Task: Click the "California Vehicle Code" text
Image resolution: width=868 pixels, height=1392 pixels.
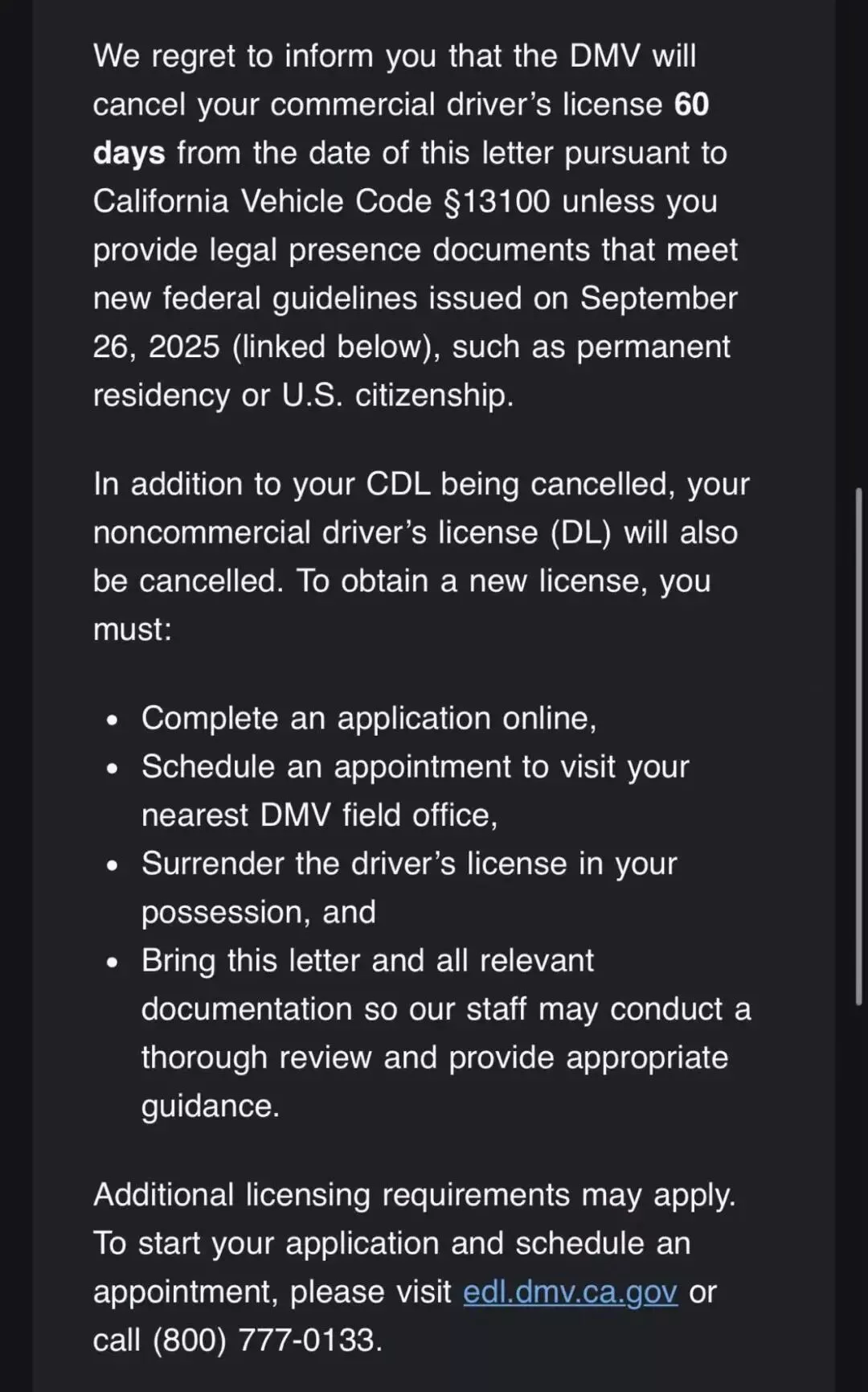Action: tap(262, 201)
